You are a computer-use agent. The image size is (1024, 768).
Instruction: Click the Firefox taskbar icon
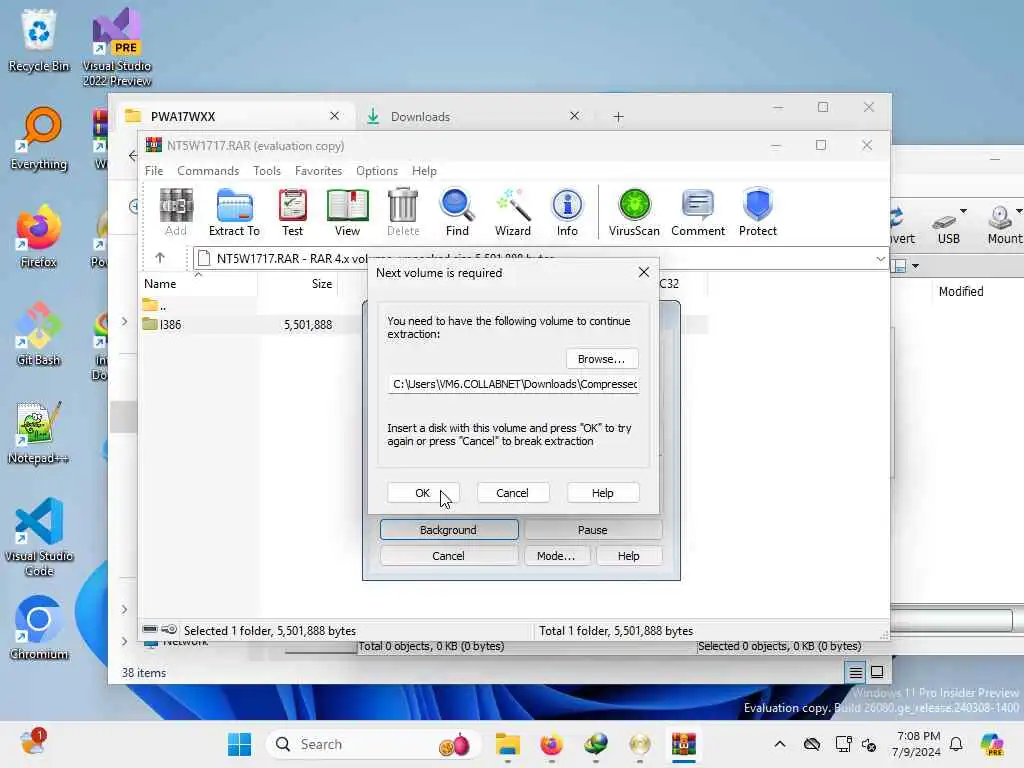pos(552,744)
